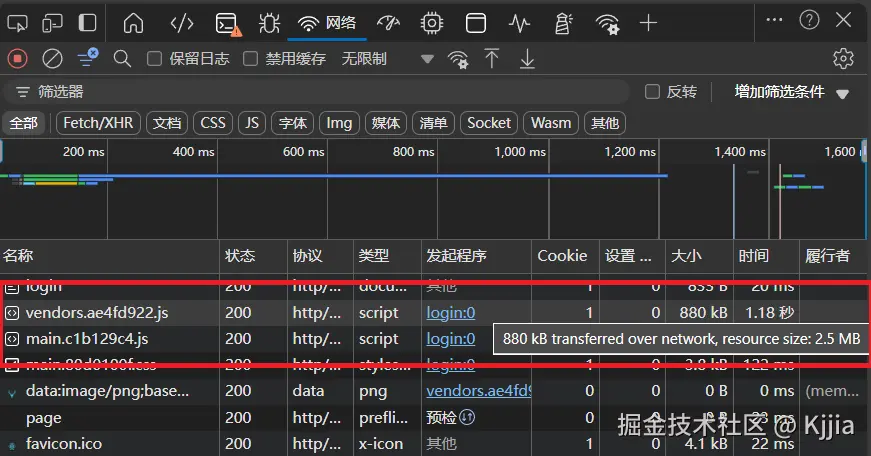Open the Console tab with warning badge
The image size is (871, 456).
[228, 24]
